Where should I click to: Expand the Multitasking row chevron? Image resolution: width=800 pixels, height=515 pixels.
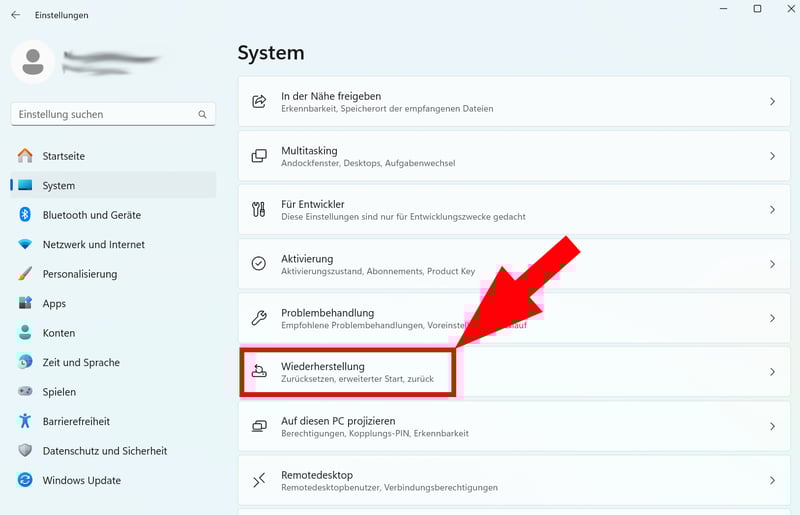(772, 156)
